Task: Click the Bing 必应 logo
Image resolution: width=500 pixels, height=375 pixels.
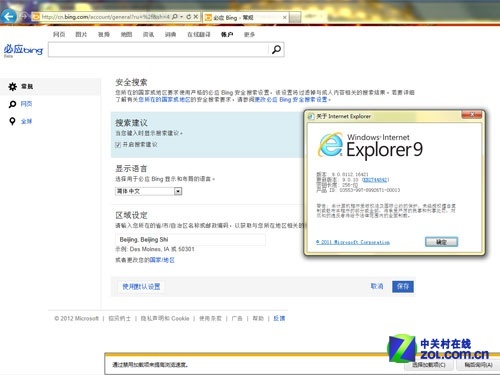Action: click(23, 50)
